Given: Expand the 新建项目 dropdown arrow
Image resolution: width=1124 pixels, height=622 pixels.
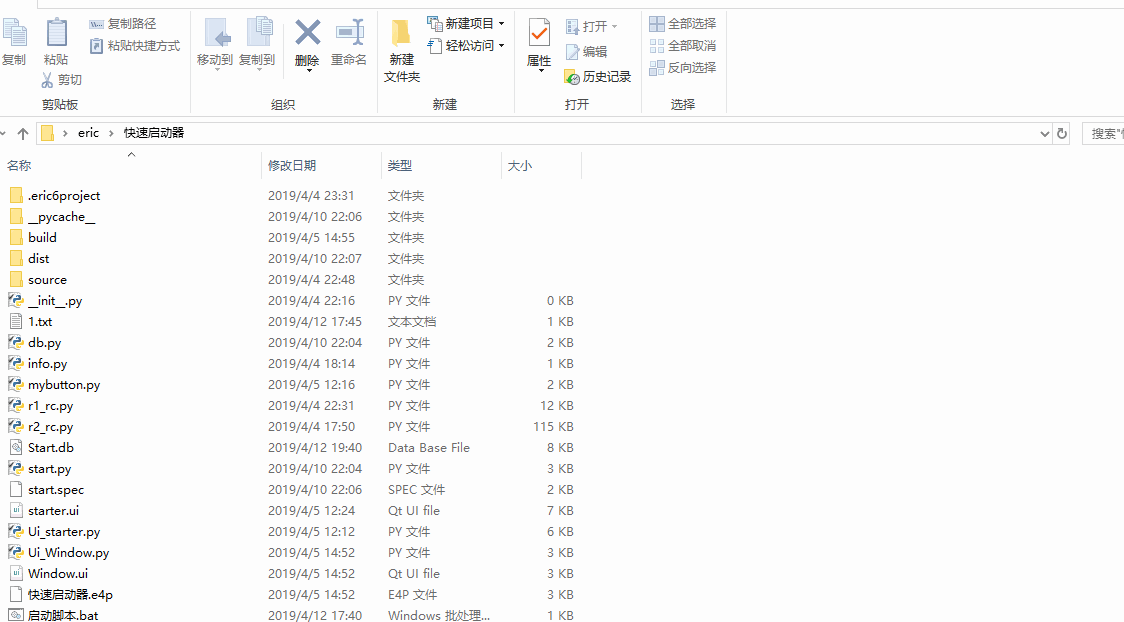Looking at the screenshot, I should click(501, 22).
